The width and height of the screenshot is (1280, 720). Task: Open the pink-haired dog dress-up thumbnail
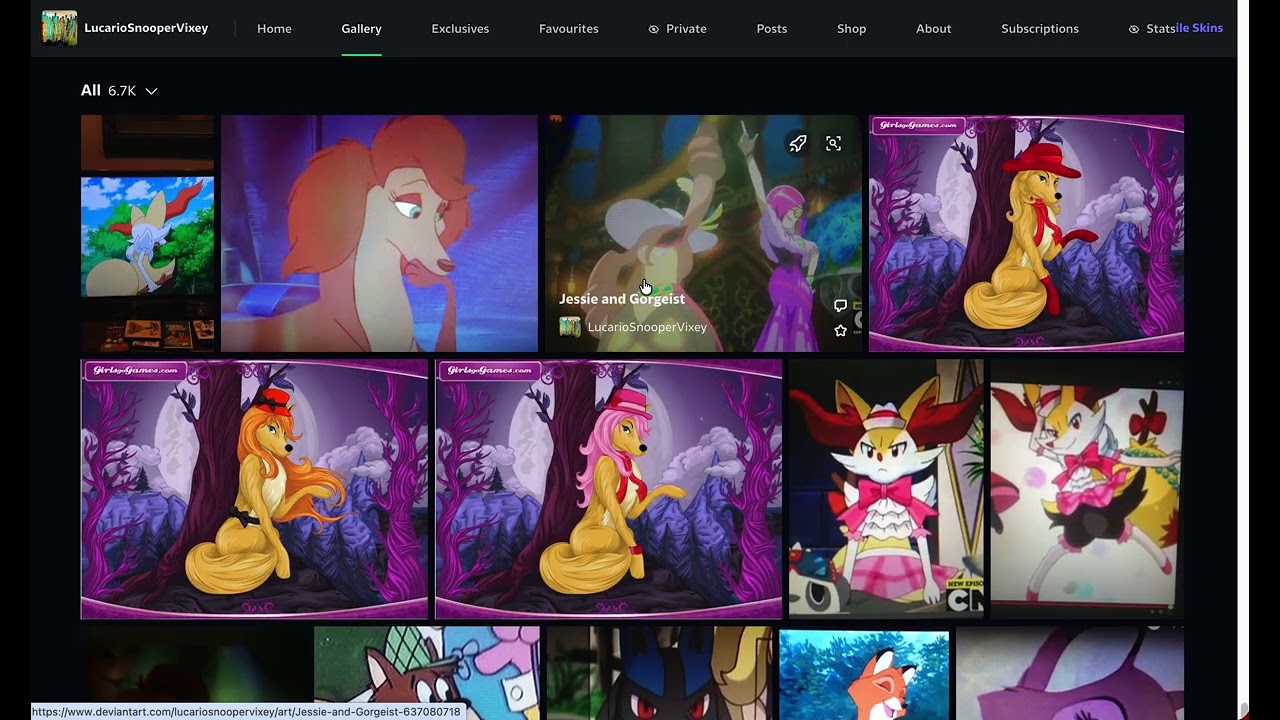tap(608, 489)
